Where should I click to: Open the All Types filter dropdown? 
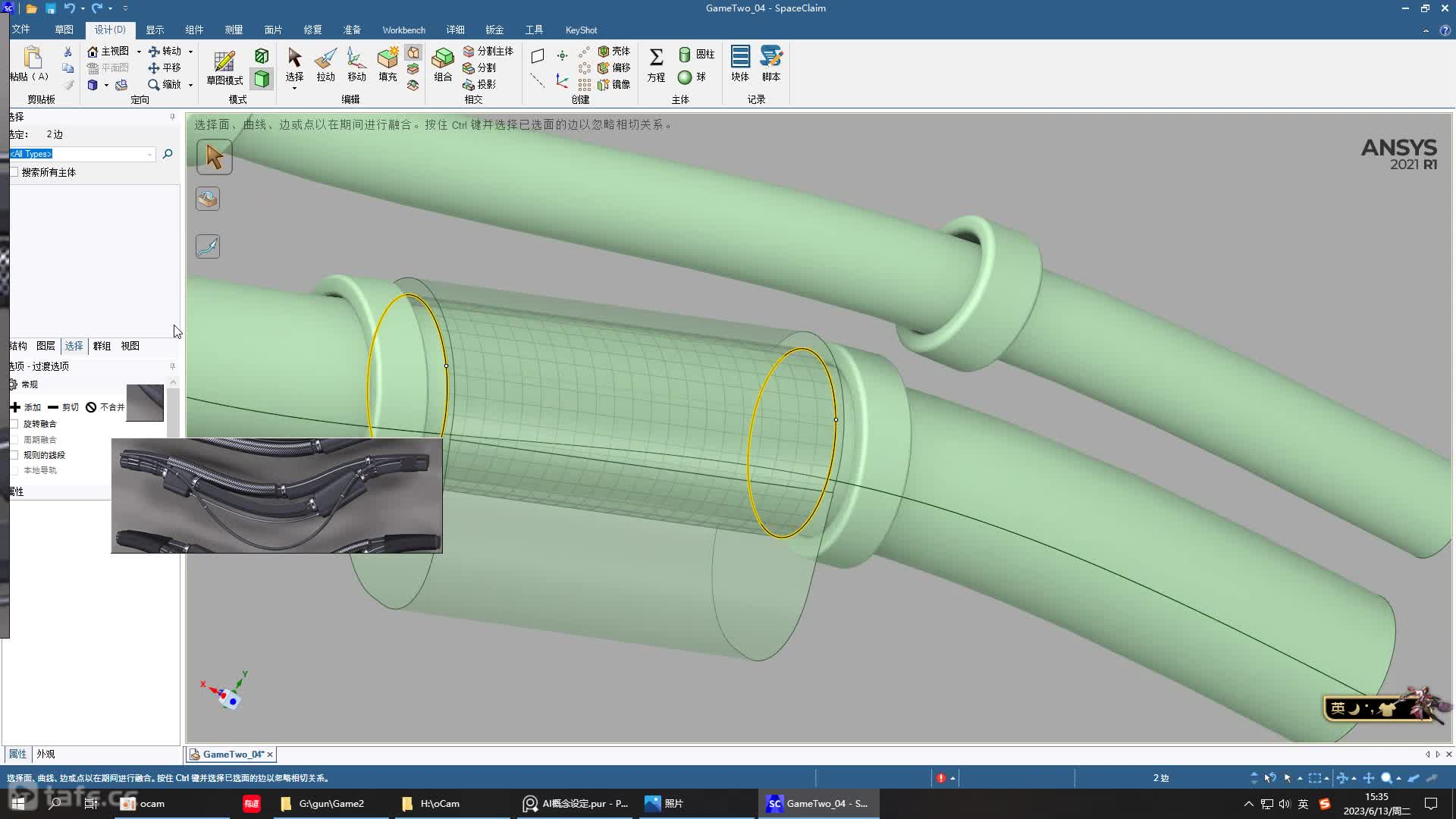(x=149, y=154)
